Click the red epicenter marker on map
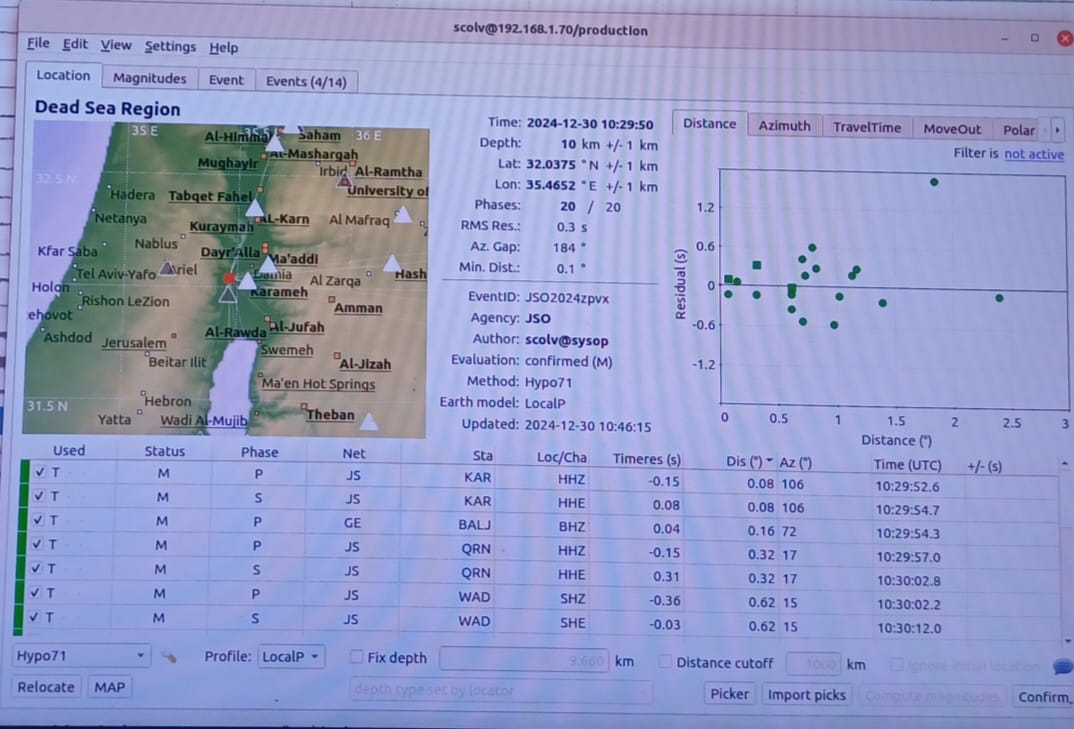Viewport: 1074px width, 729px height. click(x=229, y=278)
